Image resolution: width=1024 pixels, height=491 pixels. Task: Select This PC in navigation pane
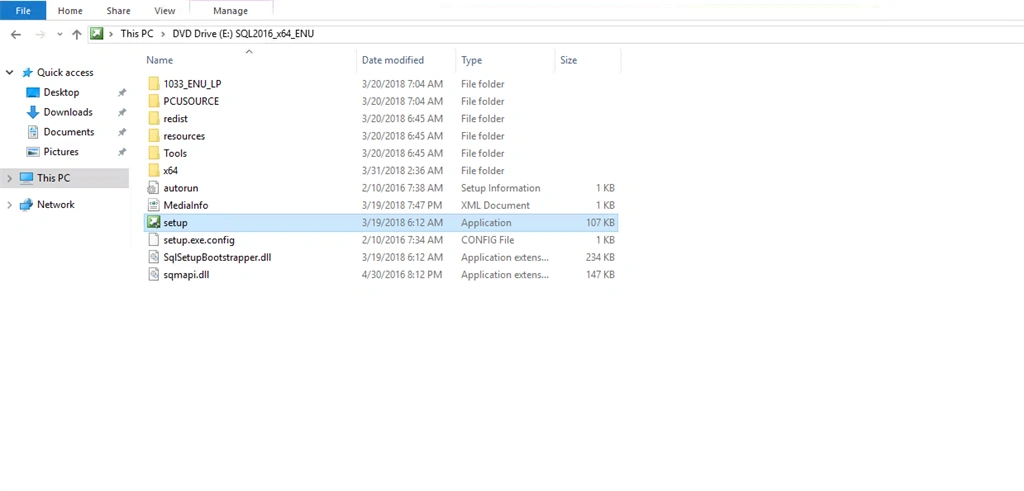coord(54,178)
